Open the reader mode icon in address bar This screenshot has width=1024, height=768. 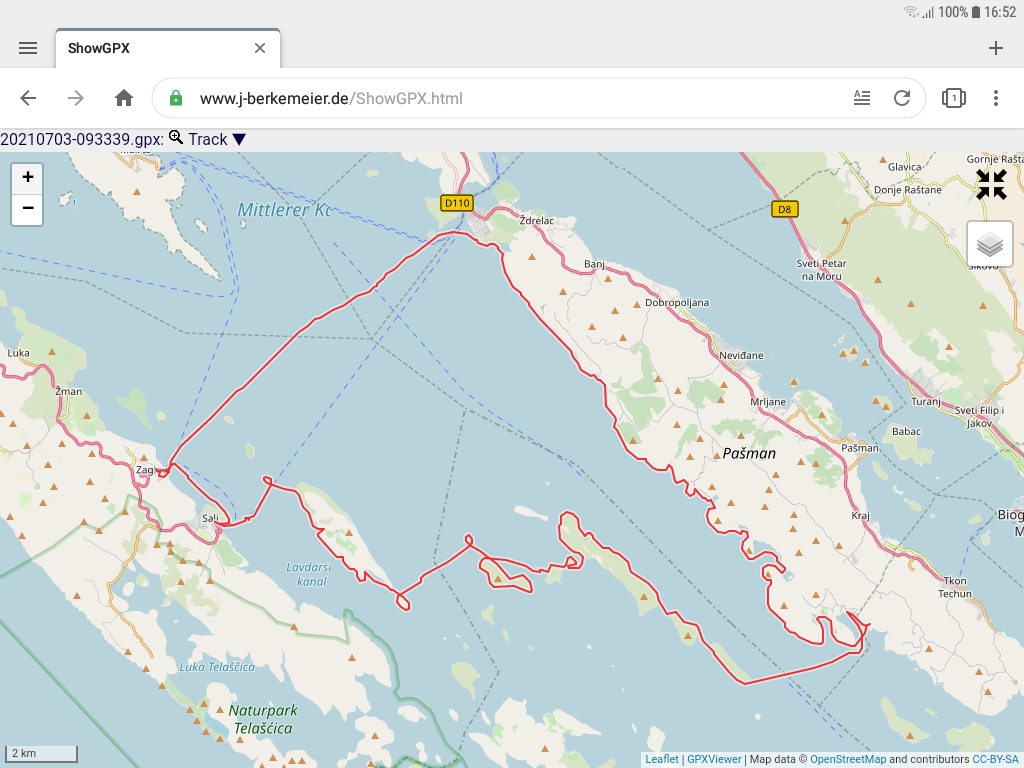(x=862, y=98)
